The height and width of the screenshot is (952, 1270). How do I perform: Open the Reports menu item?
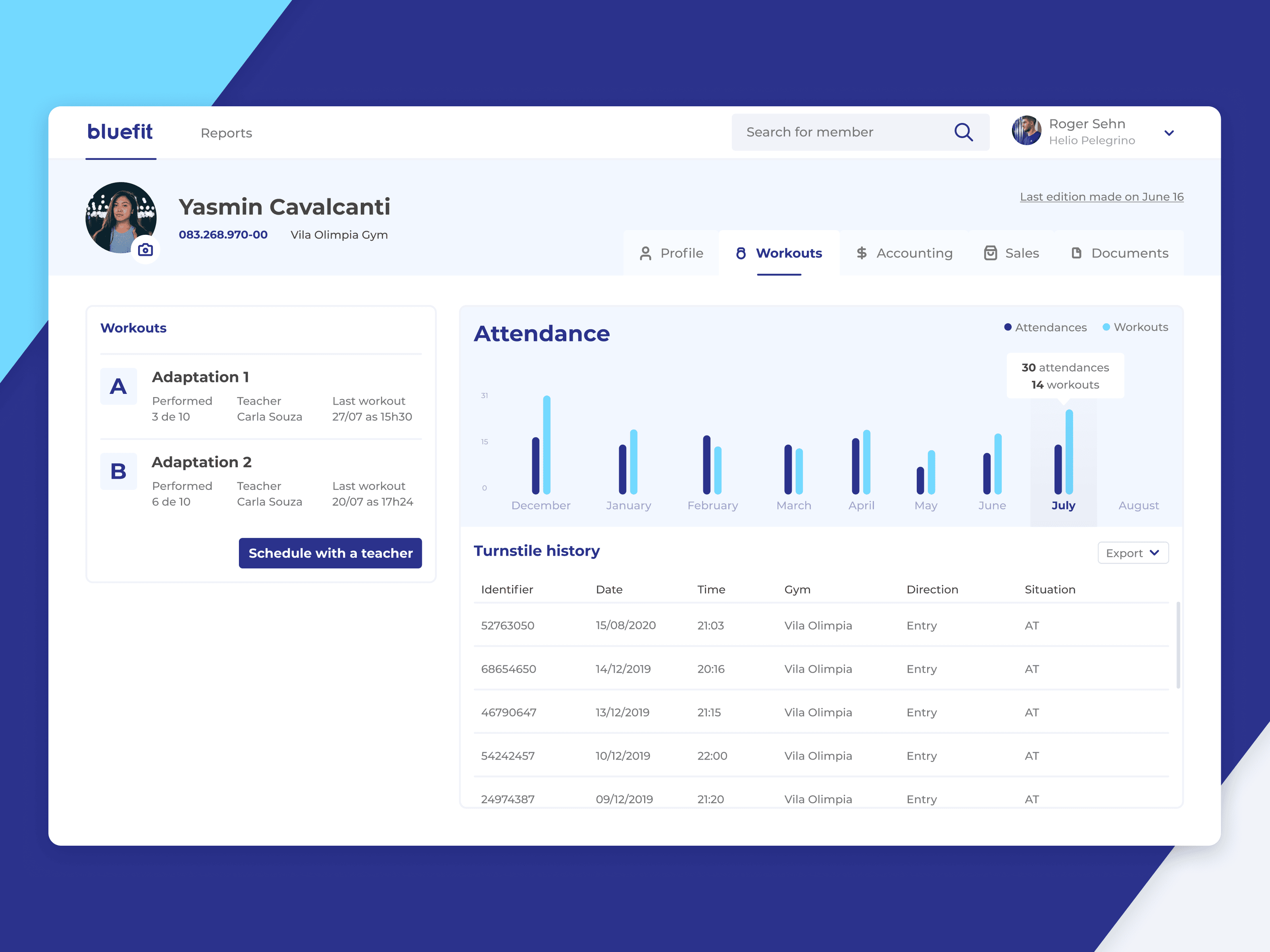(x=226, y=133)
